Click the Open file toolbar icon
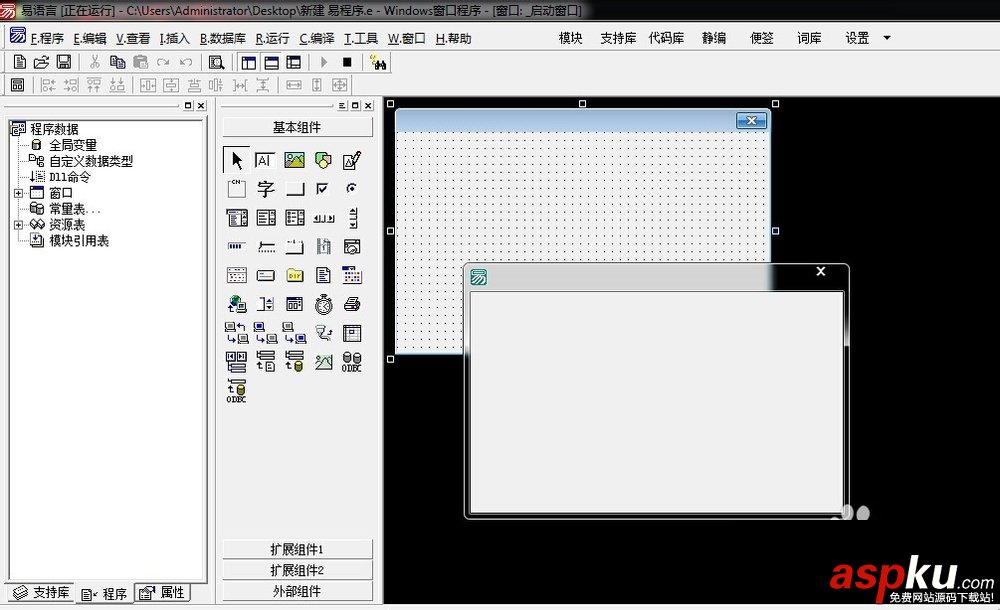The height and width of the screenshot is (610, 1000). coord(41,62)
